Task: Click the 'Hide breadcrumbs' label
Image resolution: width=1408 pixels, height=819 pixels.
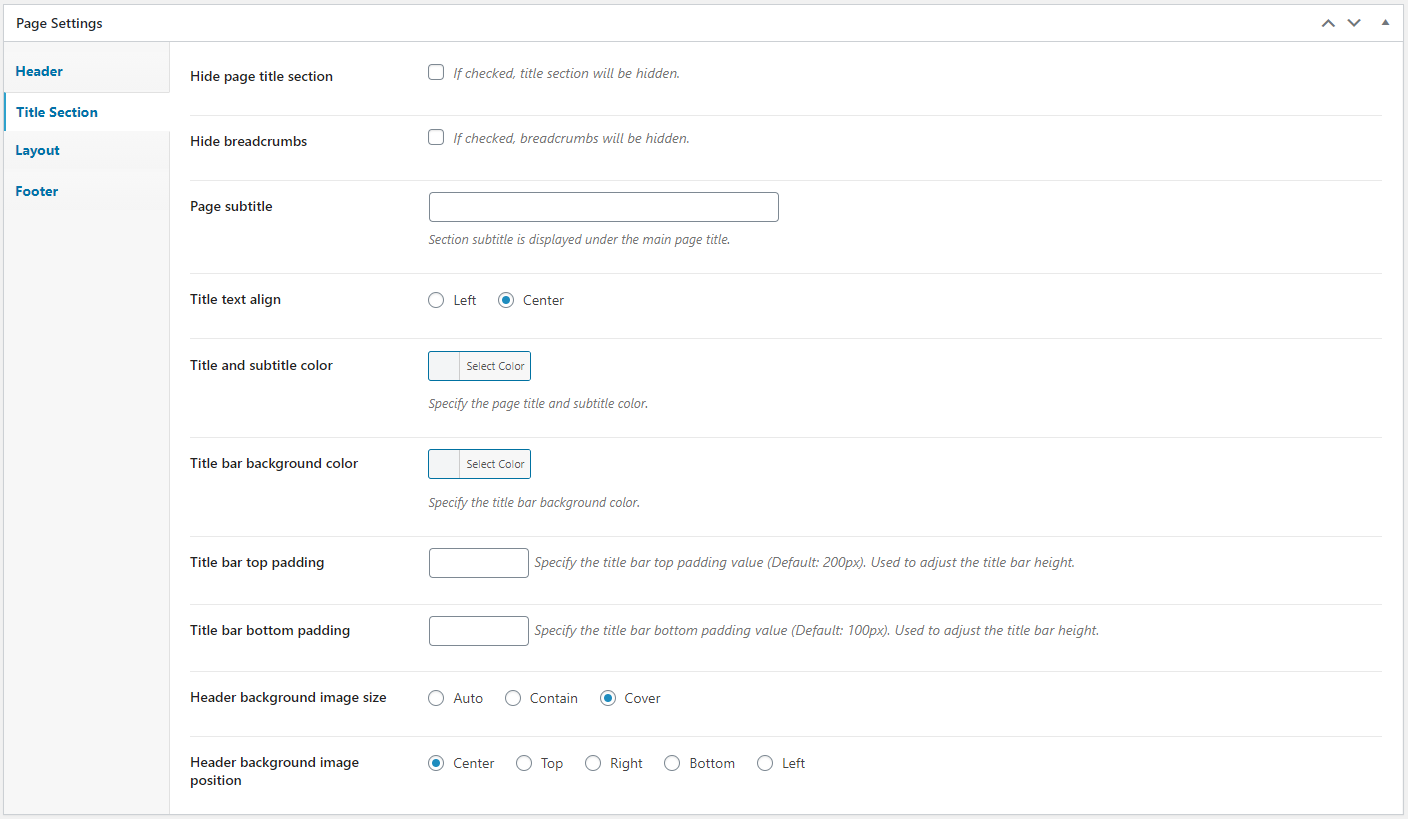Action: point(248,142)
